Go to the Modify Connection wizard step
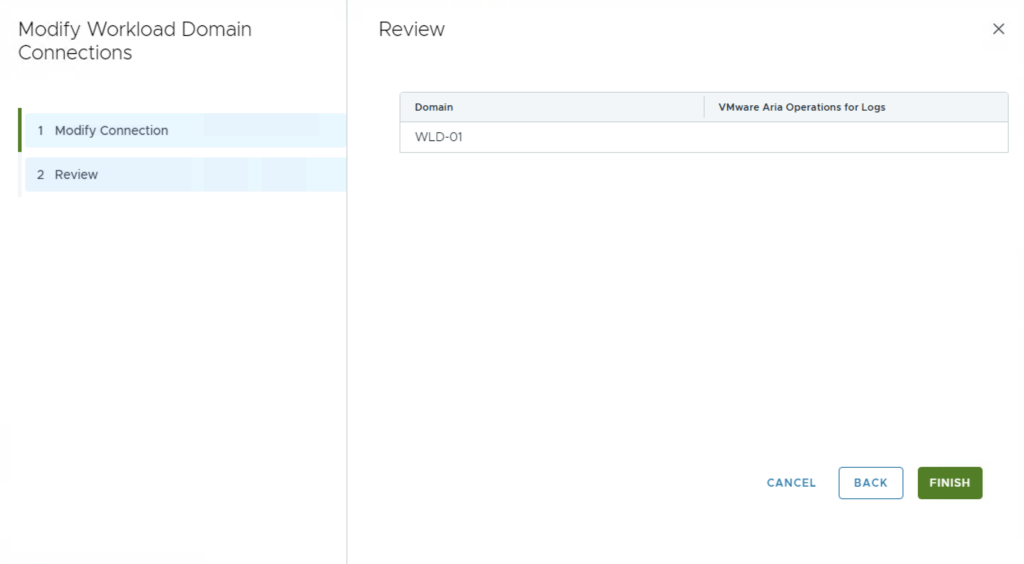The width and height of the screenshot is (1024, 564). (x=111, y=131)
